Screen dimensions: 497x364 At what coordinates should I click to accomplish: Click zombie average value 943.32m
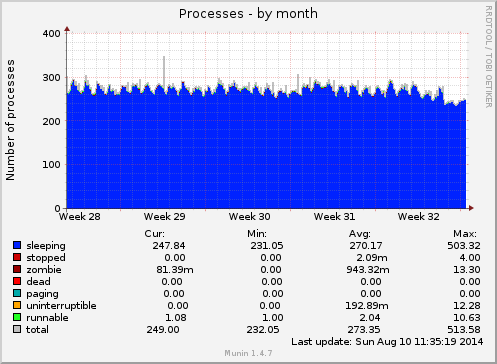[368, 270]
